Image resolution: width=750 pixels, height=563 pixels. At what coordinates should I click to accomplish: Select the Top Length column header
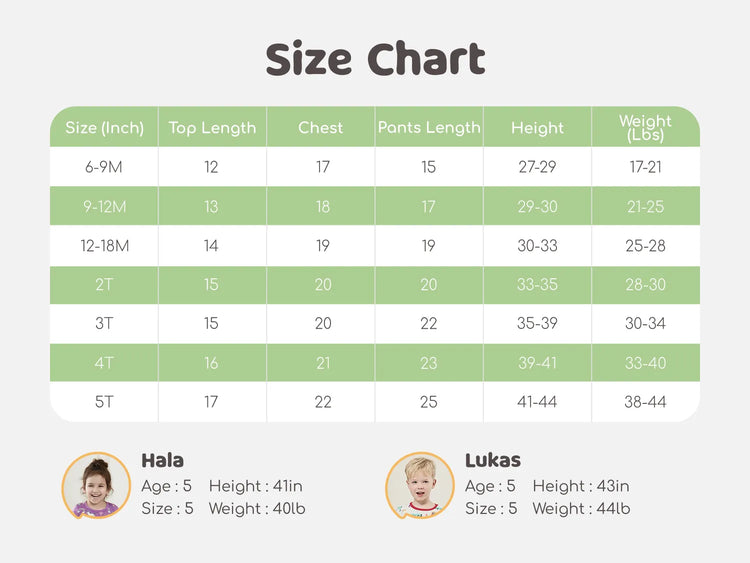click(212, 128)
